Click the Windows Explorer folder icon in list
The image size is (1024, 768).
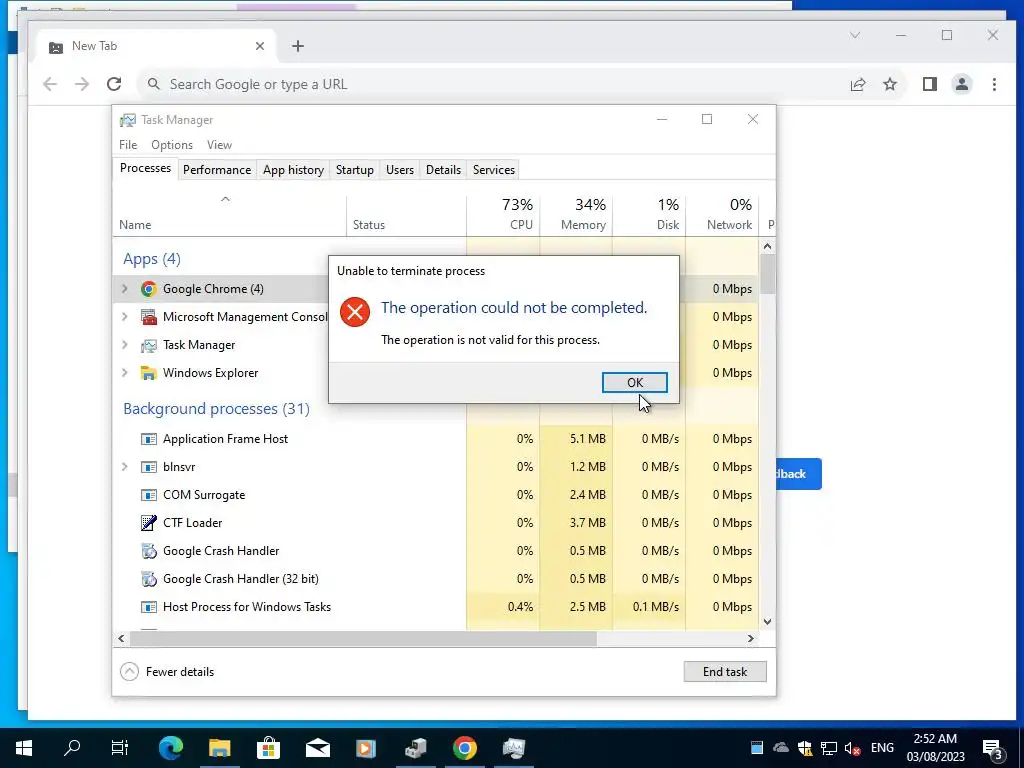(x=149, y=373)
